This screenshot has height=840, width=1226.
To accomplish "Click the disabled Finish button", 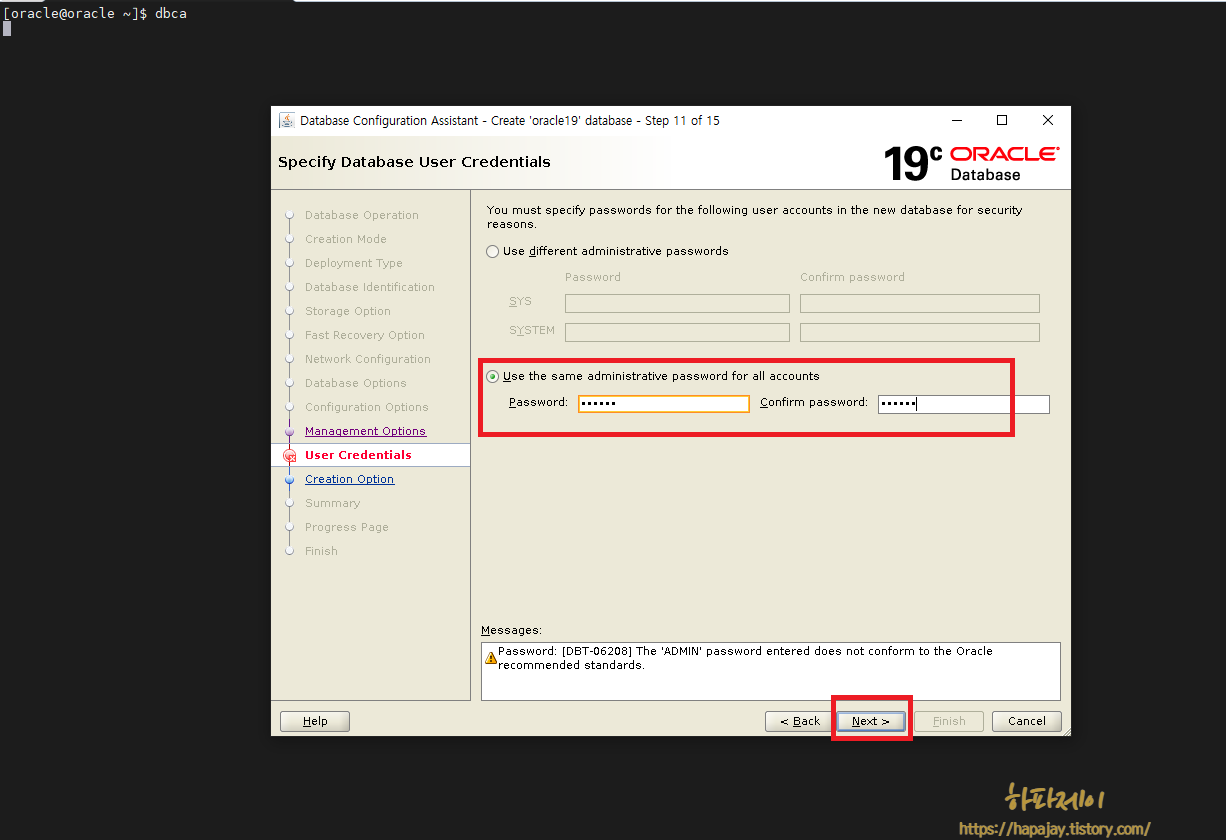I will click(949, 721).
